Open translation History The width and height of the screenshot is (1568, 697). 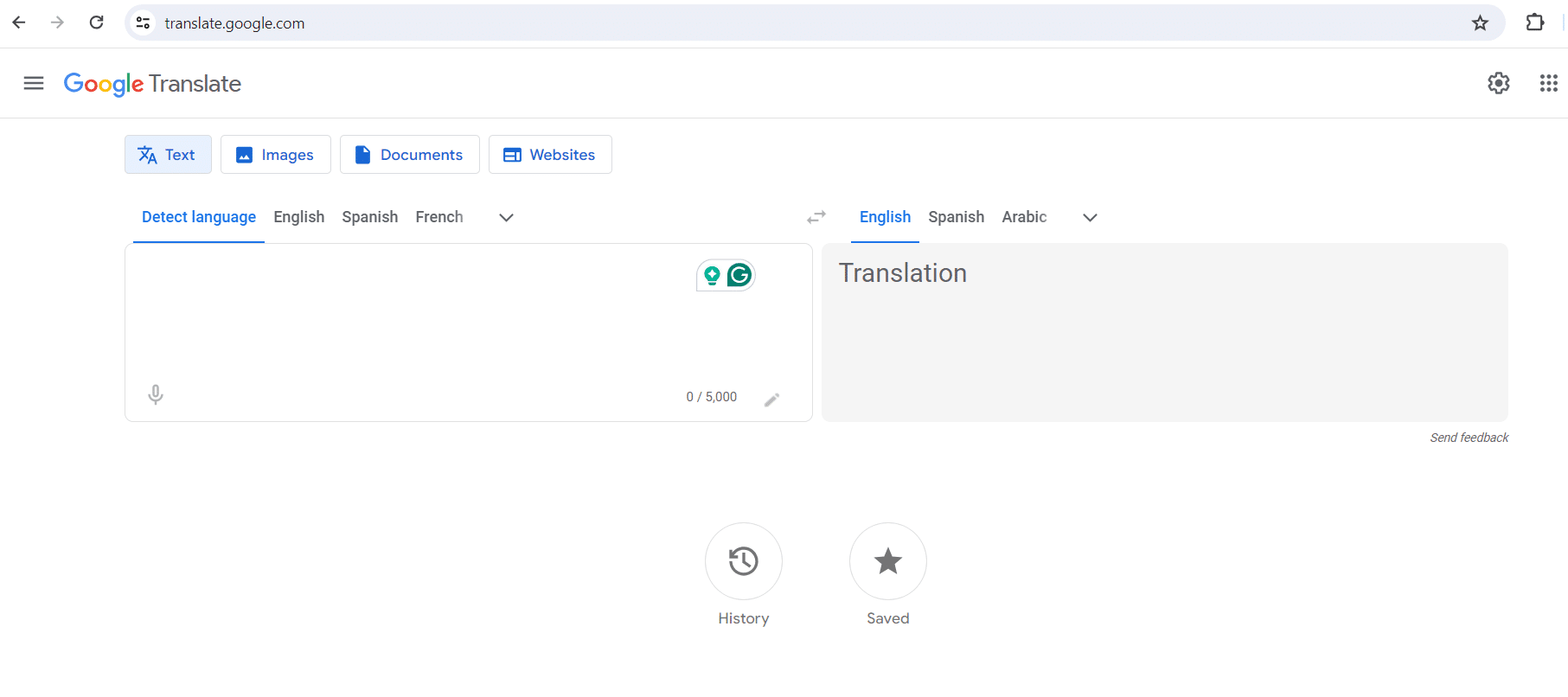click(744, 561)
